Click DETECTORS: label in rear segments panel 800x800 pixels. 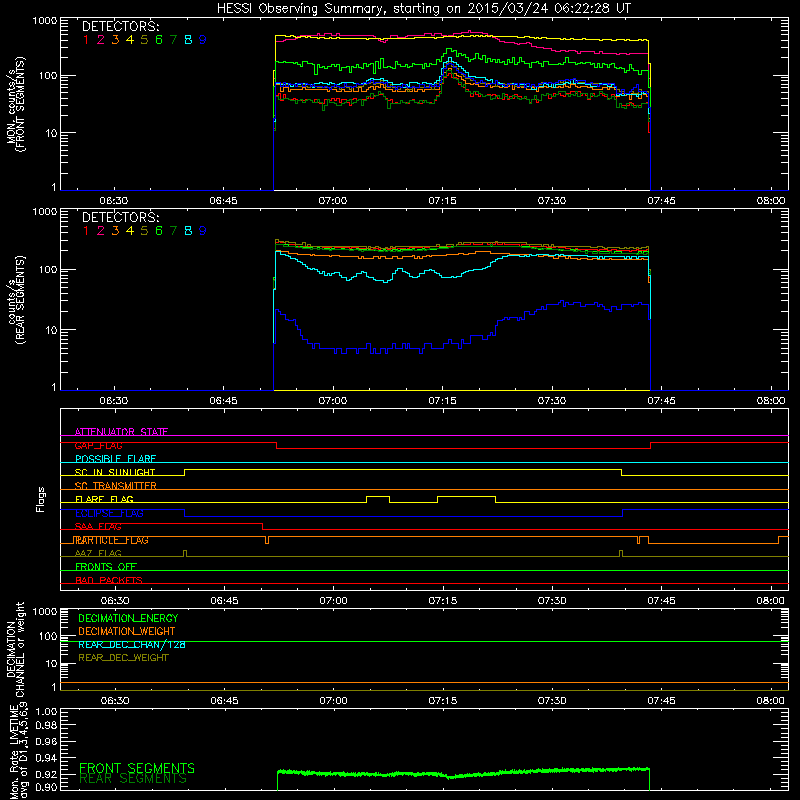point(120,218)
